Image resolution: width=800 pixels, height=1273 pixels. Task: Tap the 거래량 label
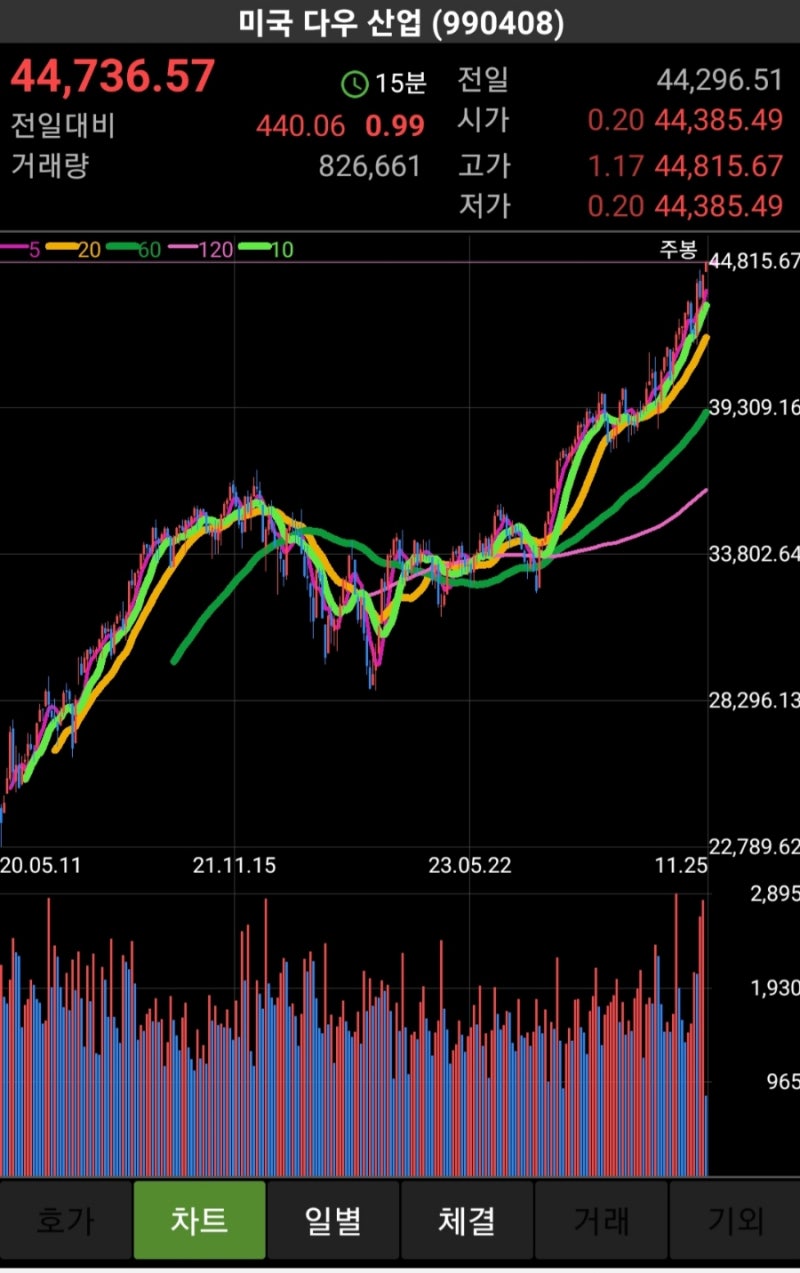click(x=50, y=166)
